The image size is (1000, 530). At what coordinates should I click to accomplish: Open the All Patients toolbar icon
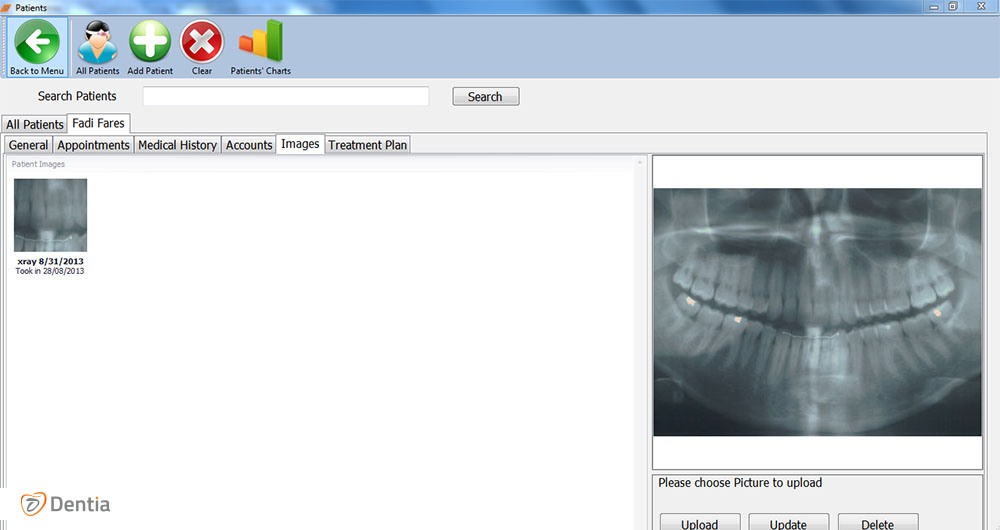(x=97, y=43)
